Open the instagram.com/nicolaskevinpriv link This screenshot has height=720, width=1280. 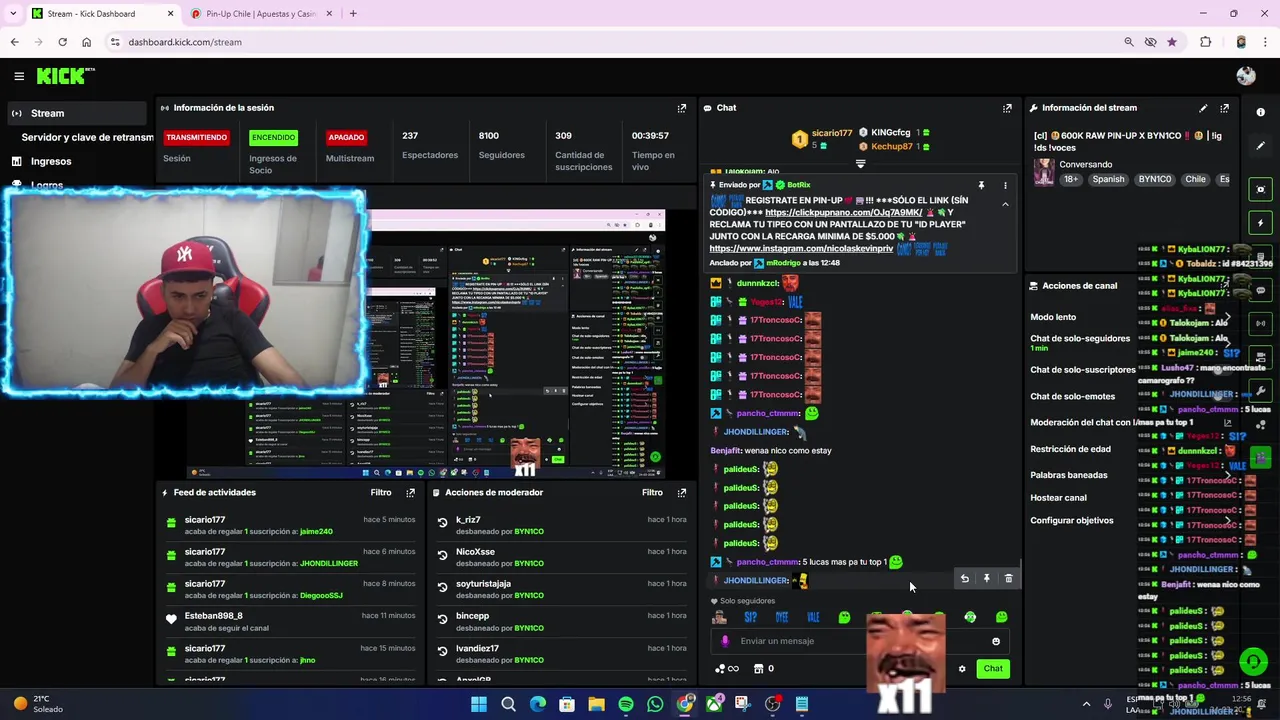point(801,249)
